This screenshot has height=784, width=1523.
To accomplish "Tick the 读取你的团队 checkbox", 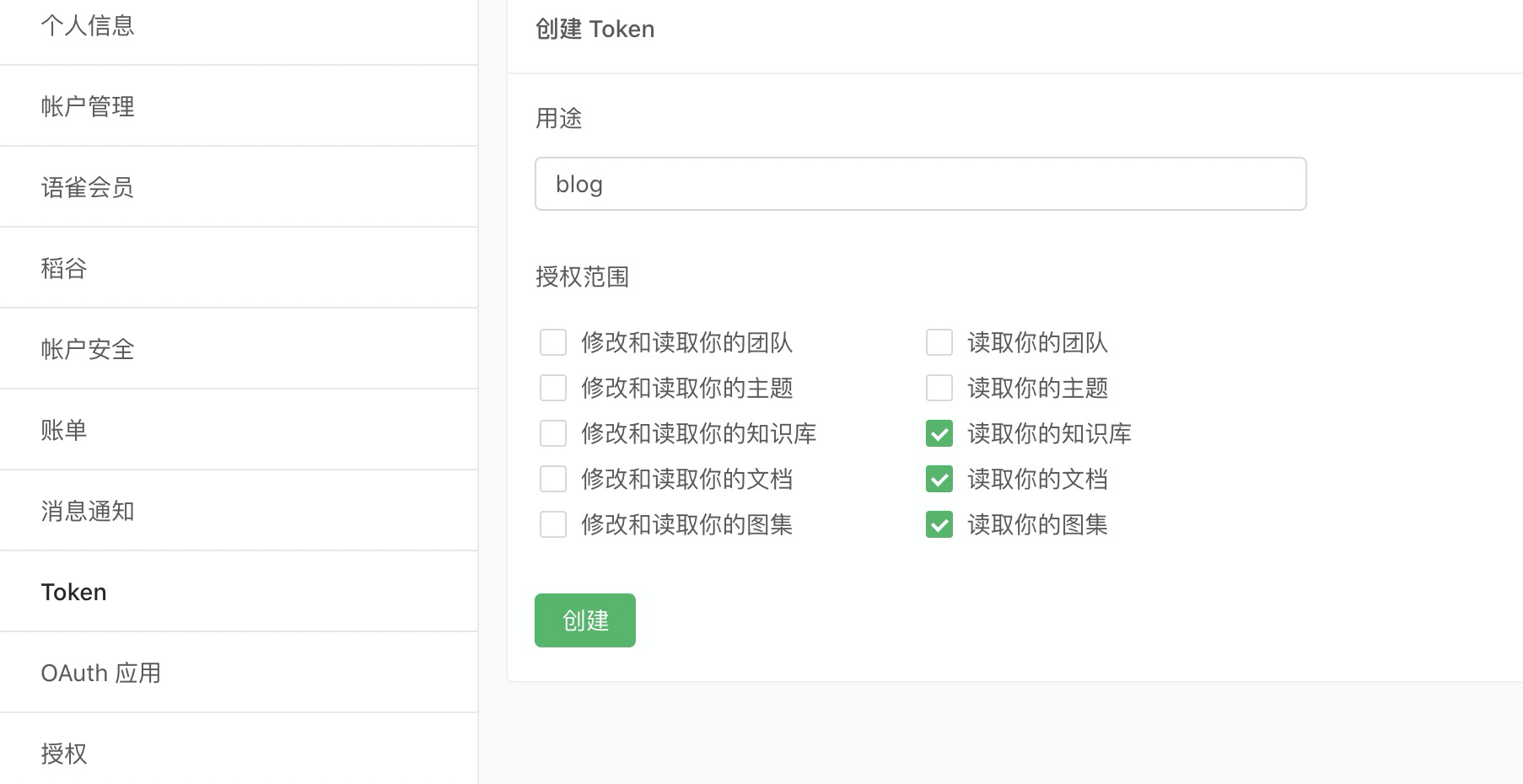I will click(939, 343).
